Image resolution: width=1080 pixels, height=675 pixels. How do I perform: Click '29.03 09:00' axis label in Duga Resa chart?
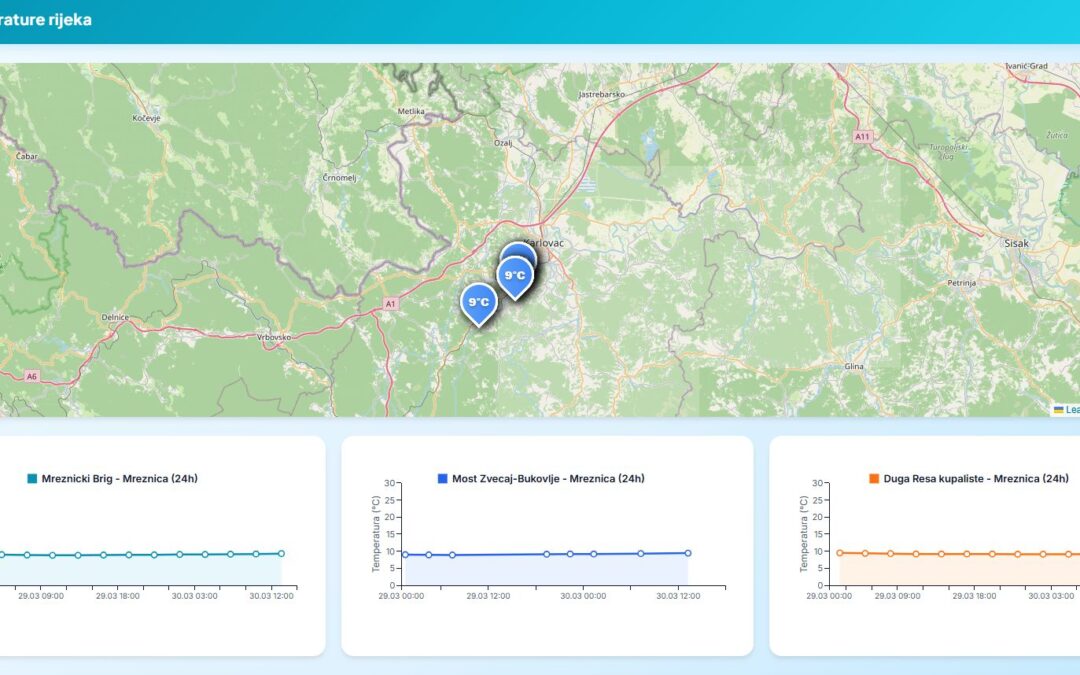click(897, 596)
